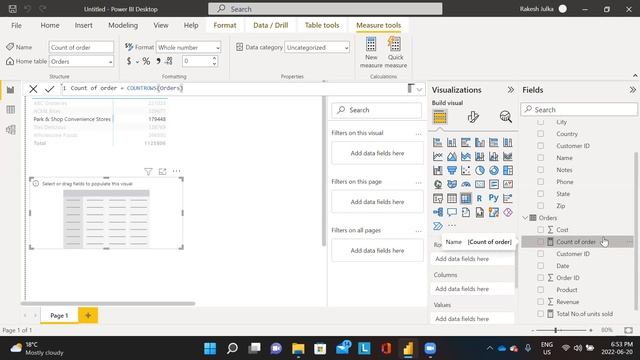
Task: Open the currency symbol dropdown arrow
Action: (x=137, y=62)
